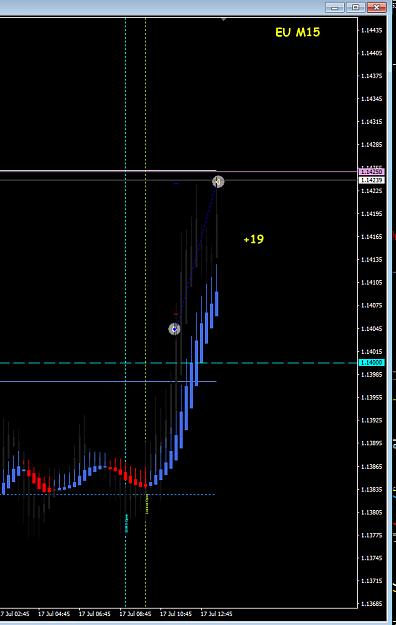Viewport: 396px width, 625px height.
Task: Click price scale value 1.13715
Action: pyautogui.click(x=371, y=581)
